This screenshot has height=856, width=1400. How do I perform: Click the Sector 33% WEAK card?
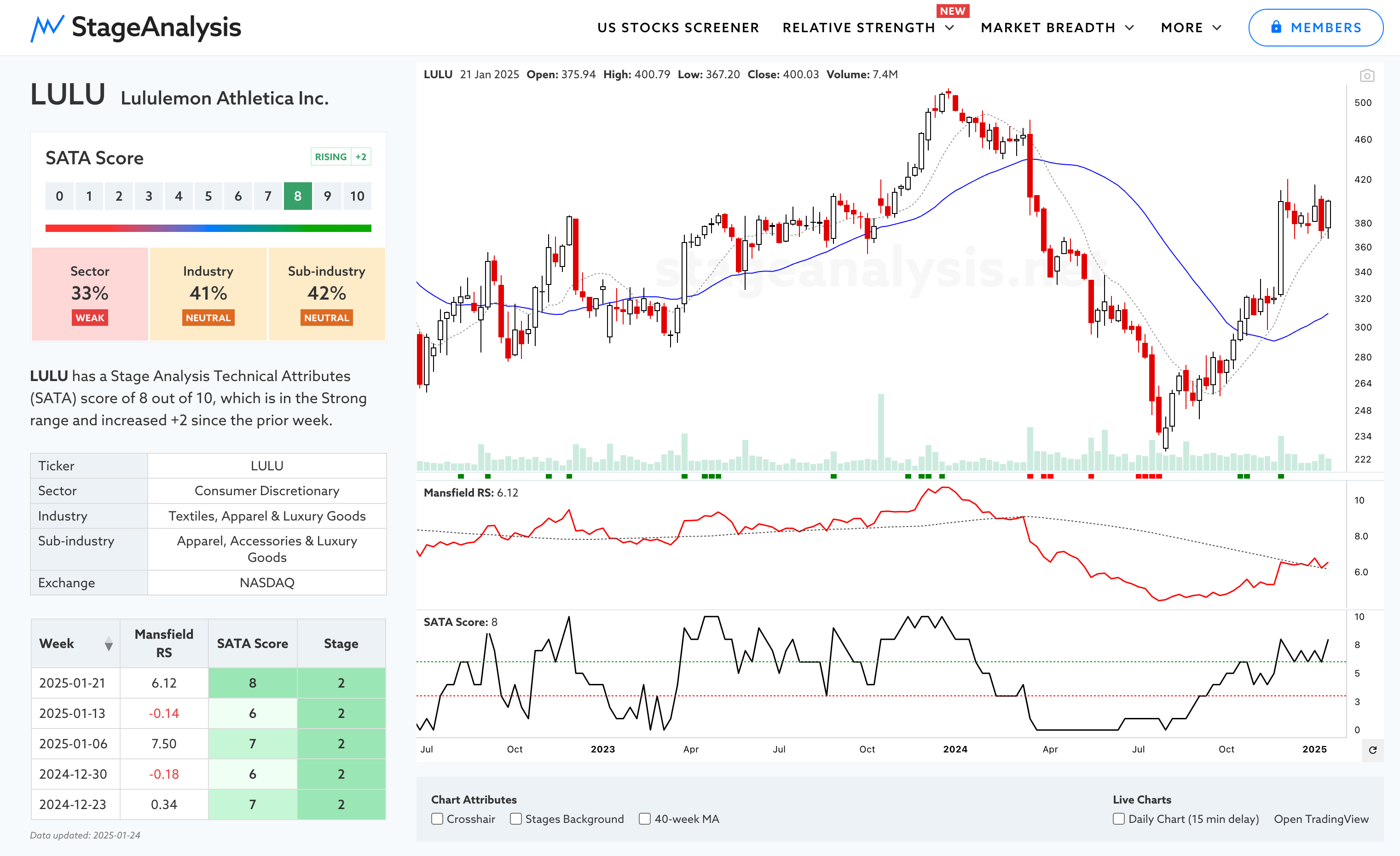(90, 294)
